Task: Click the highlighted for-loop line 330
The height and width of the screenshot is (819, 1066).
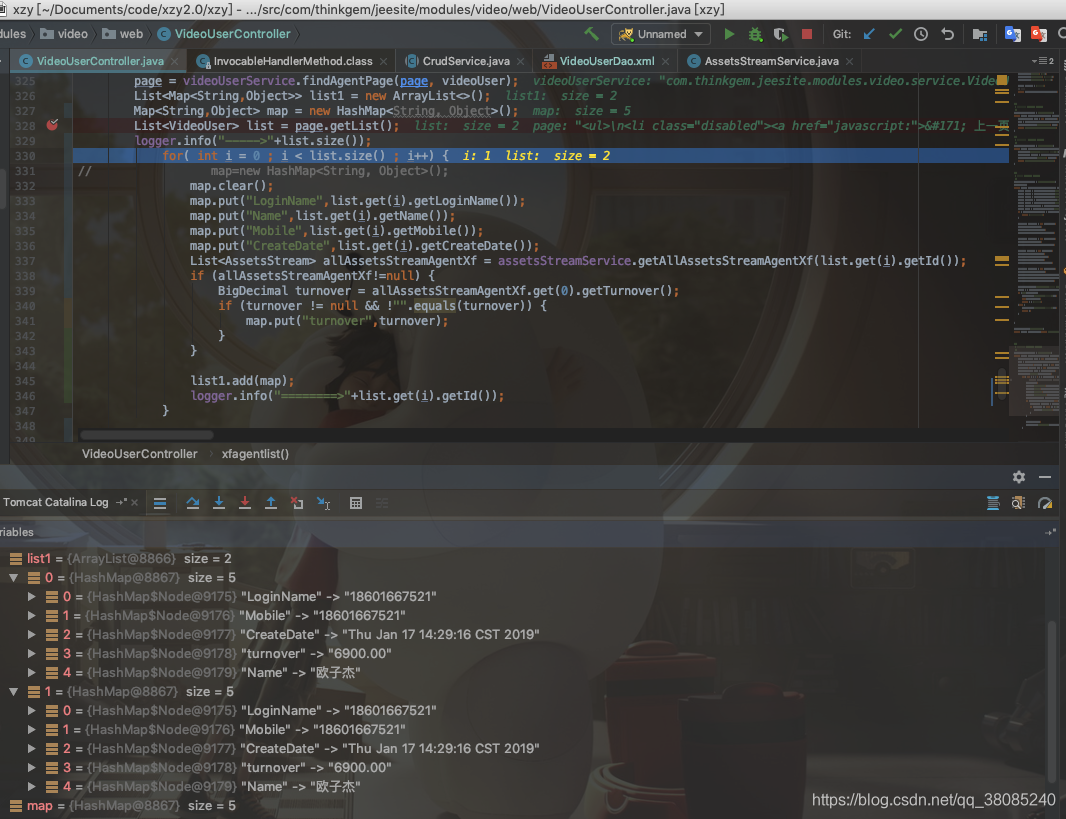Action: pyautogui.click(x=540, y=156)
